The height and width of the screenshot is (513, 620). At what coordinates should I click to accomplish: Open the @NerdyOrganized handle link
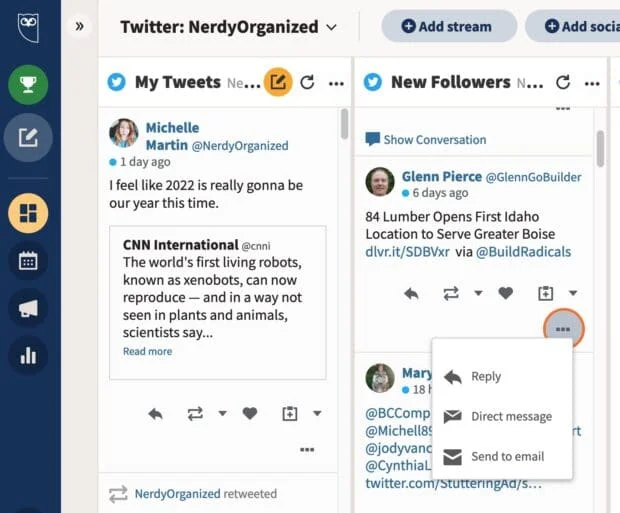240,146
